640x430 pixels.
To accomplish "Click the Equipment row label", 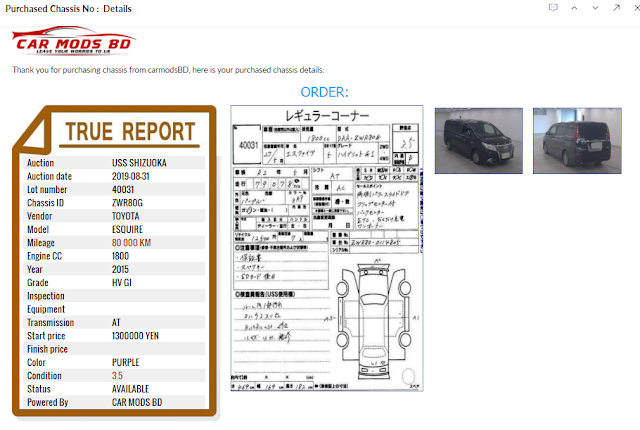I will 46,309.
